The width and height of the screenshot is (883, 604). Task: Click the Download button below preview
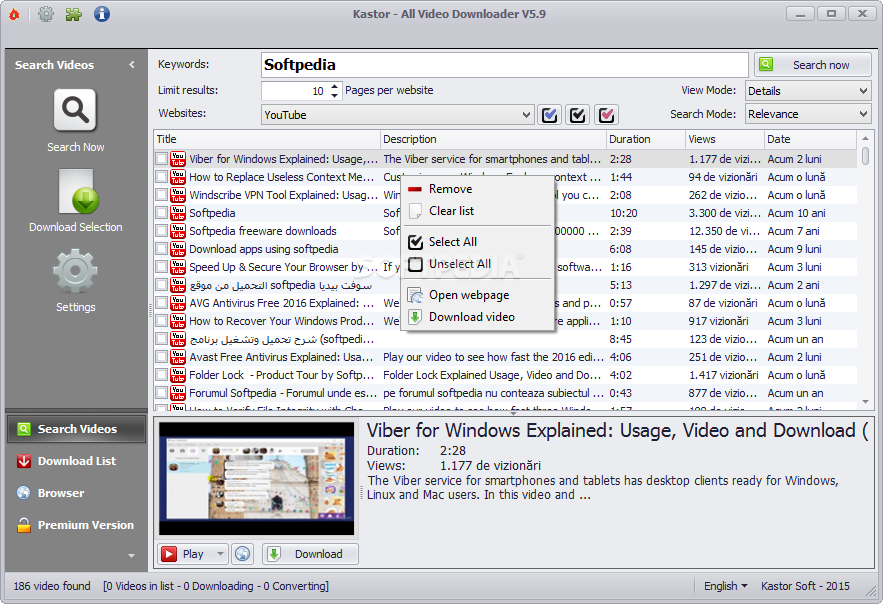(310, 554)
